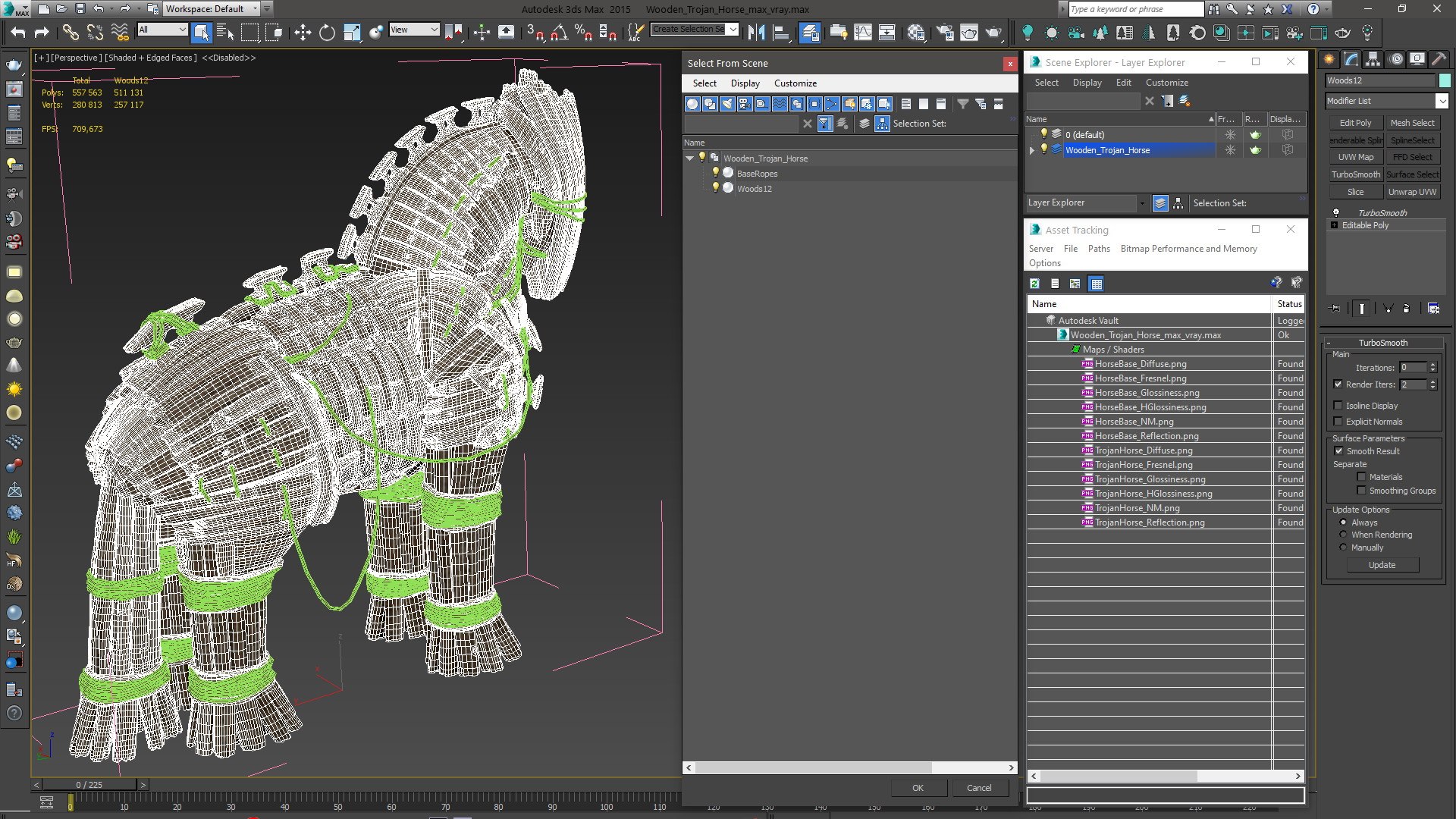Open the Create command panel tab
This screenshot has height=819, width=1456.
click(1329, 59)
